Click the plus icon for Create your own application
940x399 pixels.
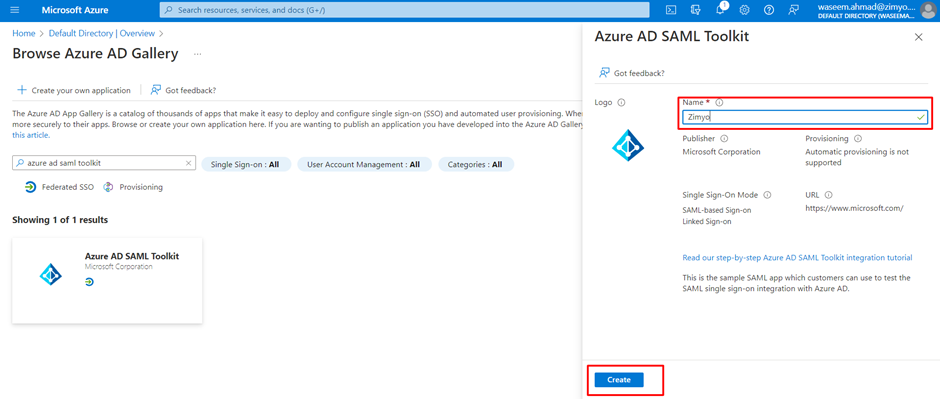(x=22, y=90)
